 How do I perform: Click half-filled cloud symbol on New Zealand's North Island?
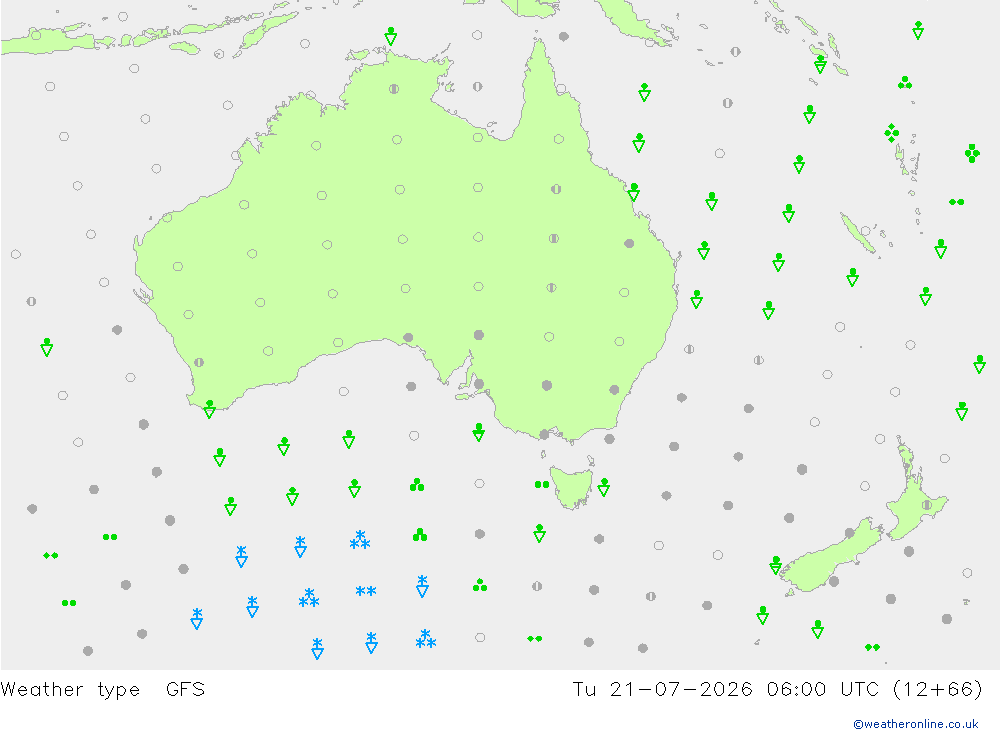(927, 505)
